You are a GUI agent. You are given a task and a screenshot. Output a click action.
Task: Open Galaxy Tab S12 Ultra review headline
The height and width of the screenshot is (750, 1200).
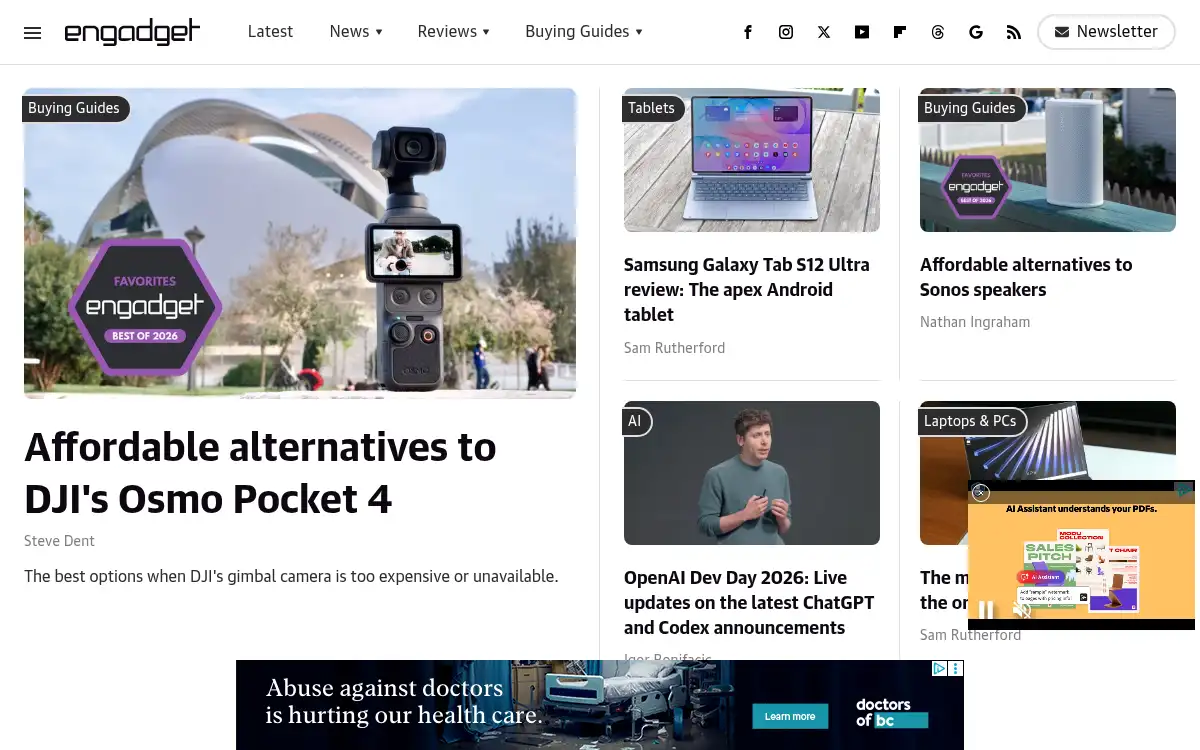click(x=747, y=290)
